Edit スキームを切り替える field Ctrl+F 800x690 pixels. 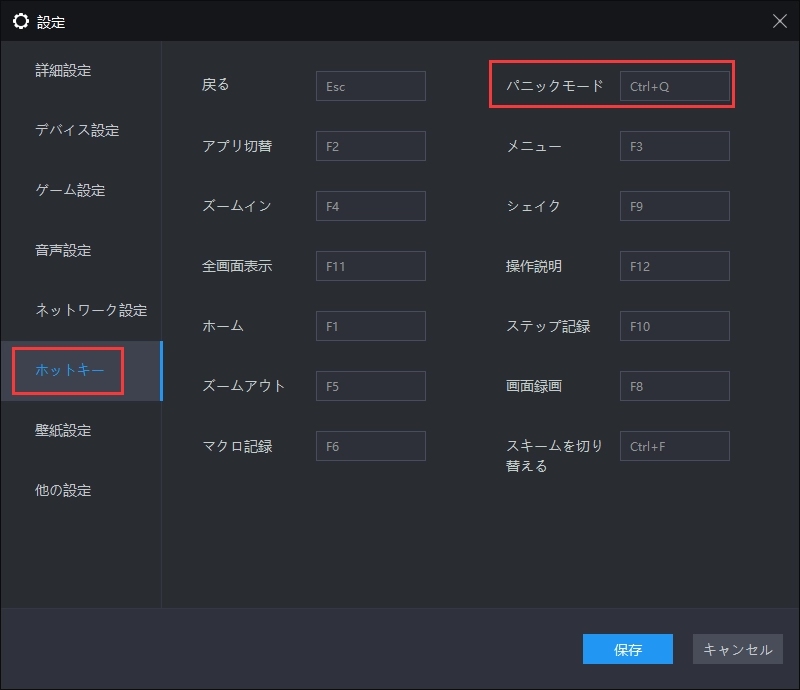tap(674, 446)
